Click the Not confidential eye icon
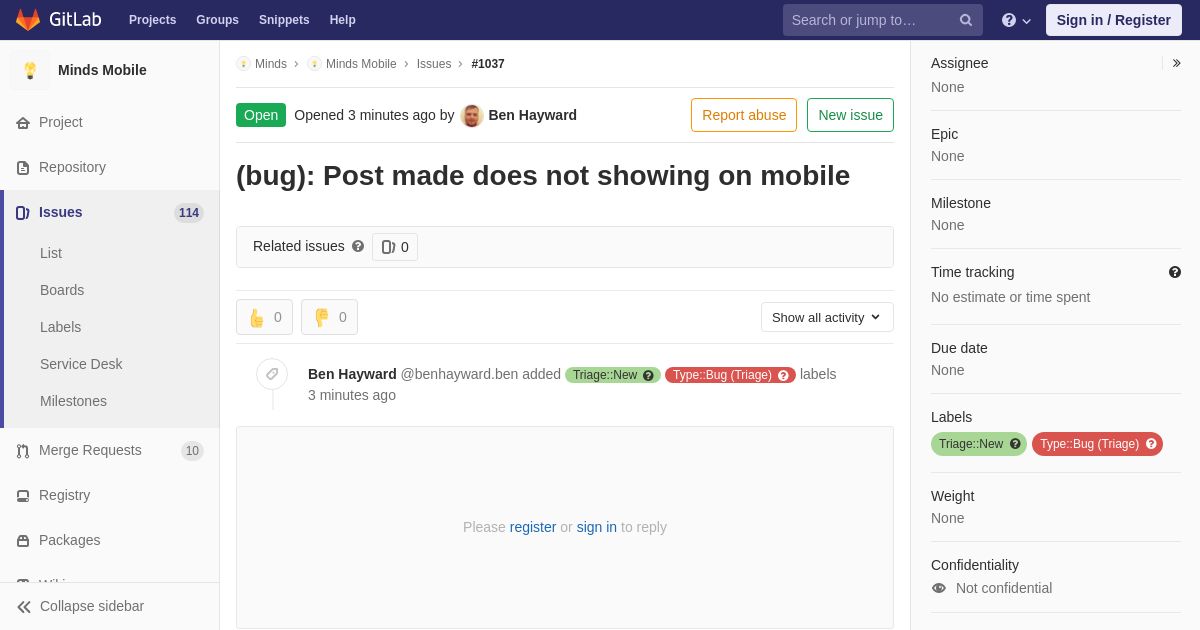The width and height of the screenshot is (1200, 630). coord(939,588)
